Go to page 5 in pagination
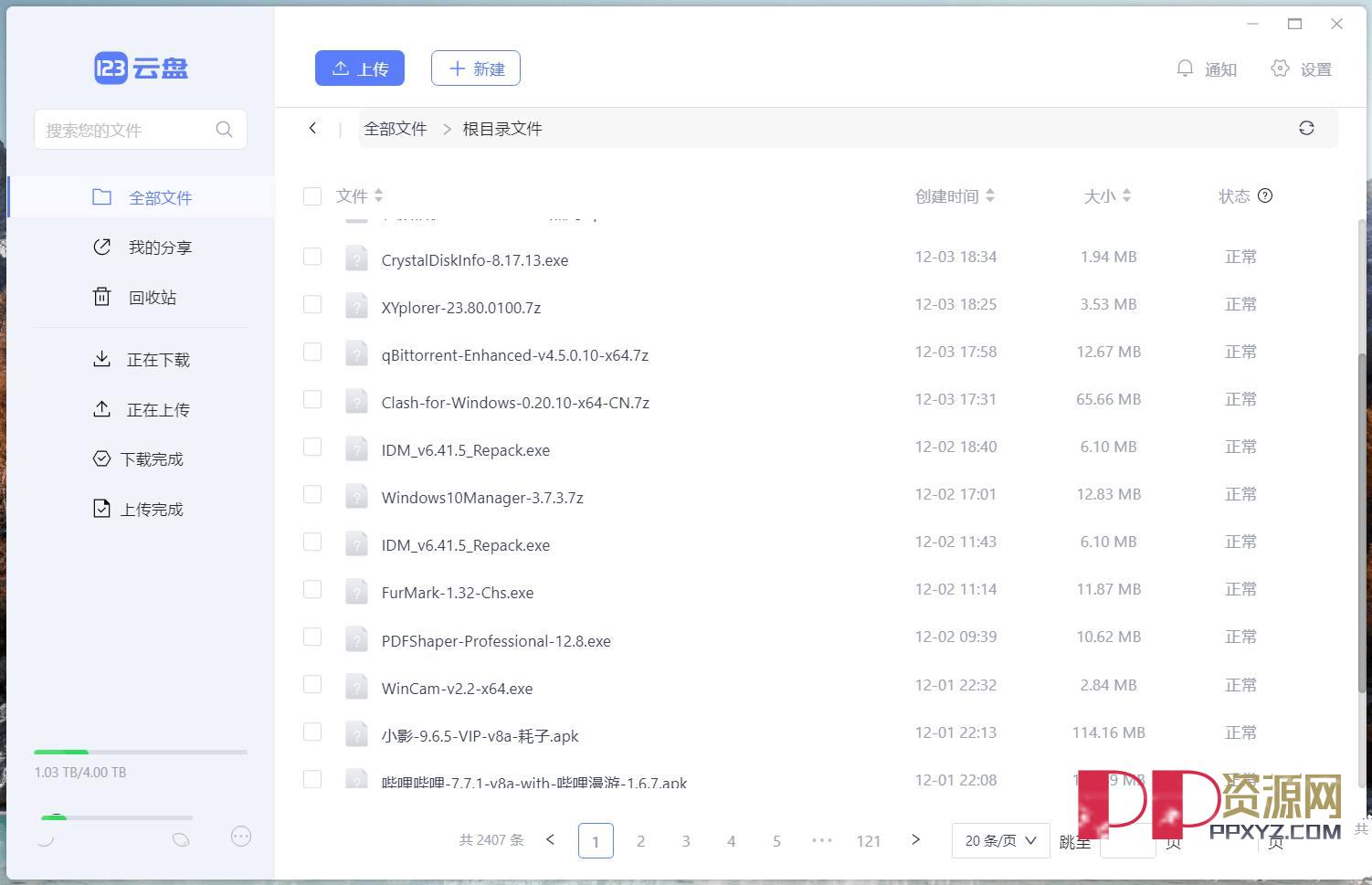The width and height of the screenshot is (1372, 885). [776, 841]
